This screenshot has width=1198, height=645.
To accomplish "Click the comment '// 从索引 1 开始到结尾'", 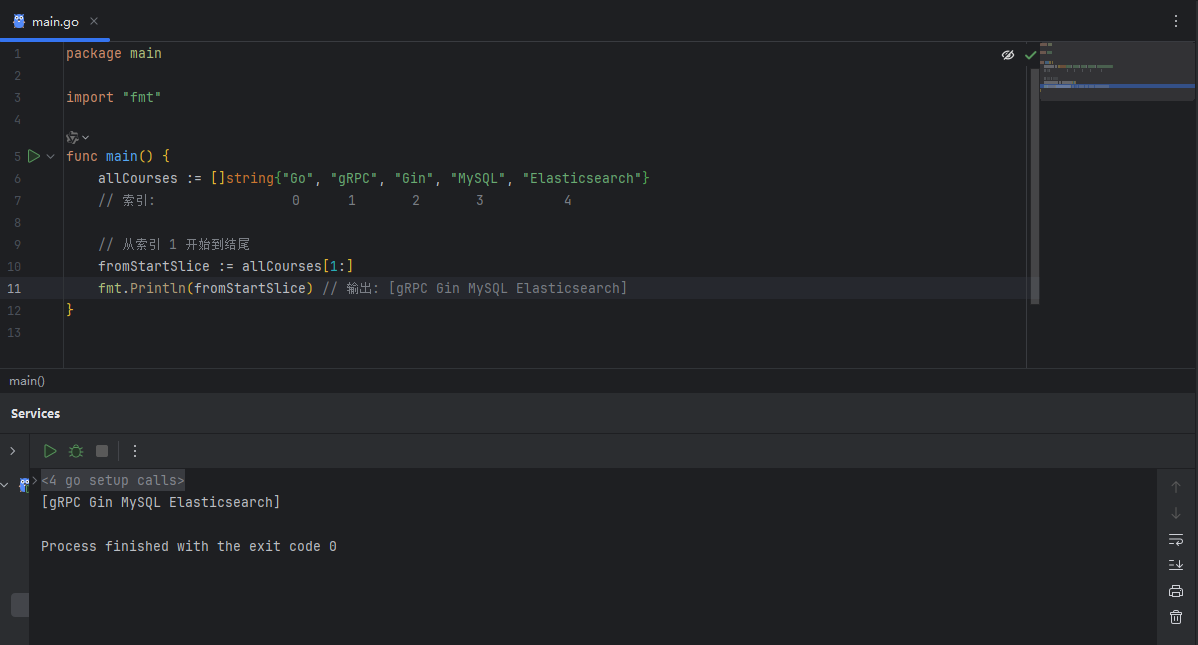I will pyautogui.click(x=174, y=244).
